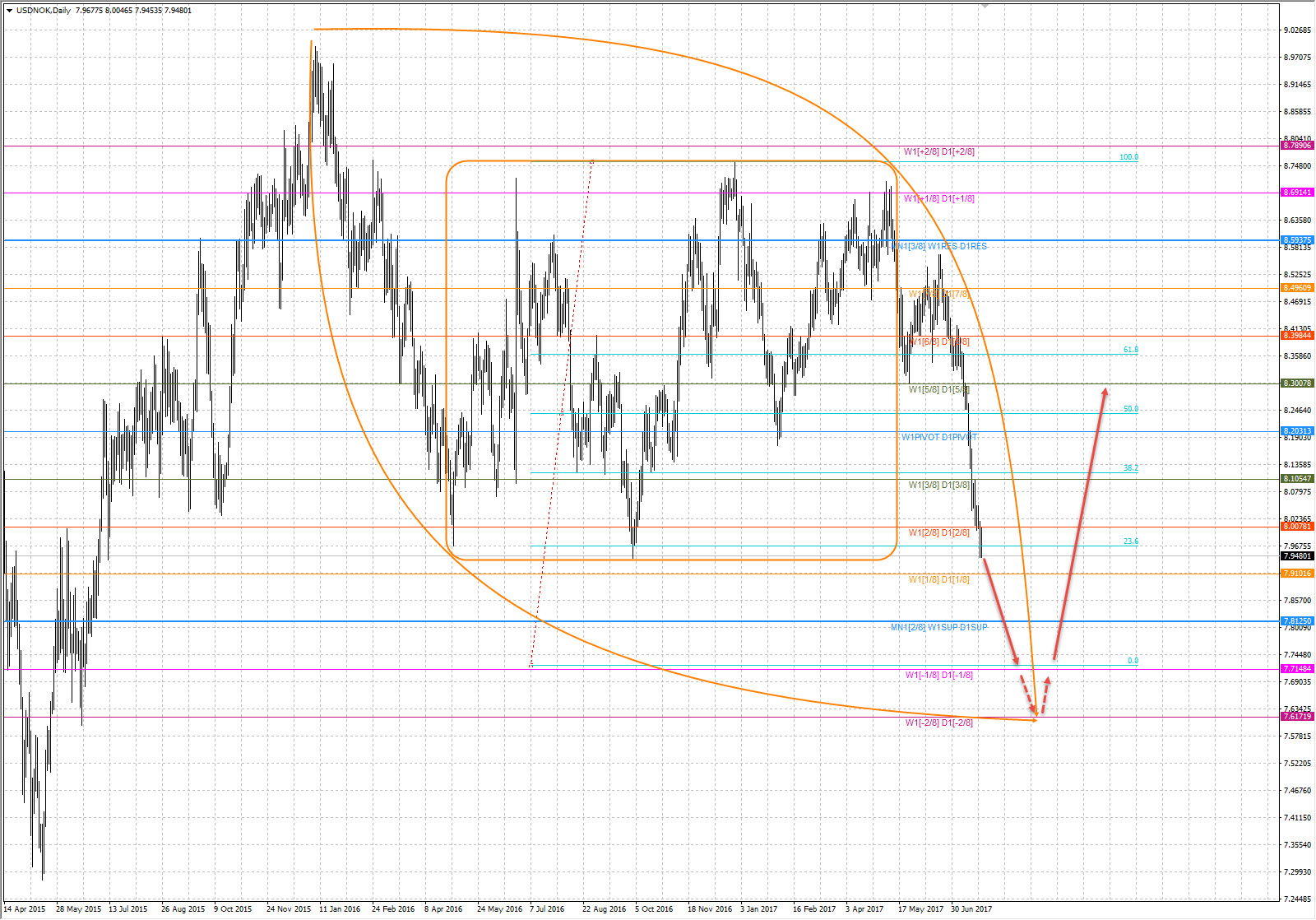Click the dropdown triangle beside USDNOK,Daily
1316x920 pixels.
[9, 11]
